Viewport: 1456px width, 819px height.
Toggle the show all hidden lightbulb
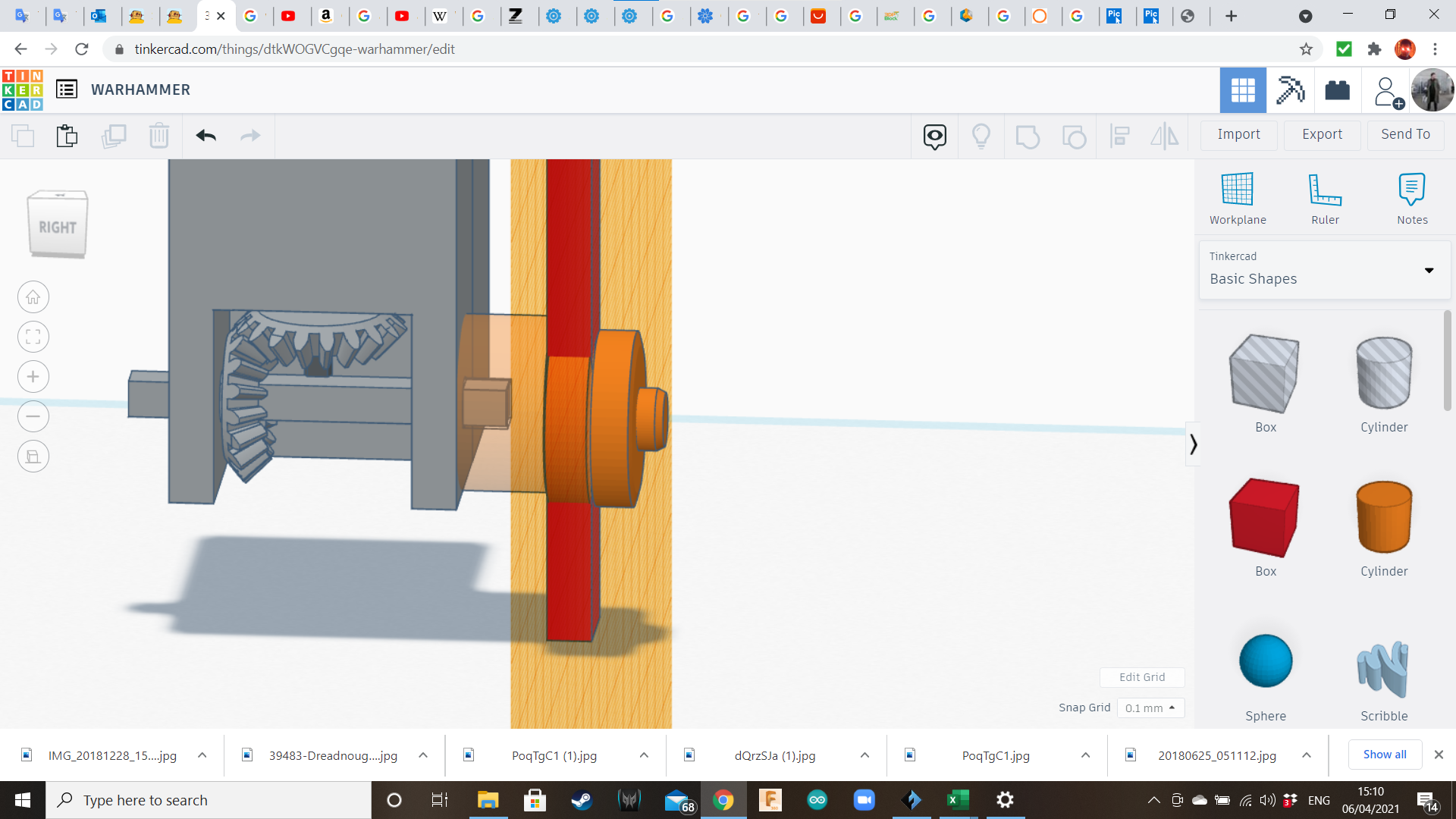tap(981, 136)
